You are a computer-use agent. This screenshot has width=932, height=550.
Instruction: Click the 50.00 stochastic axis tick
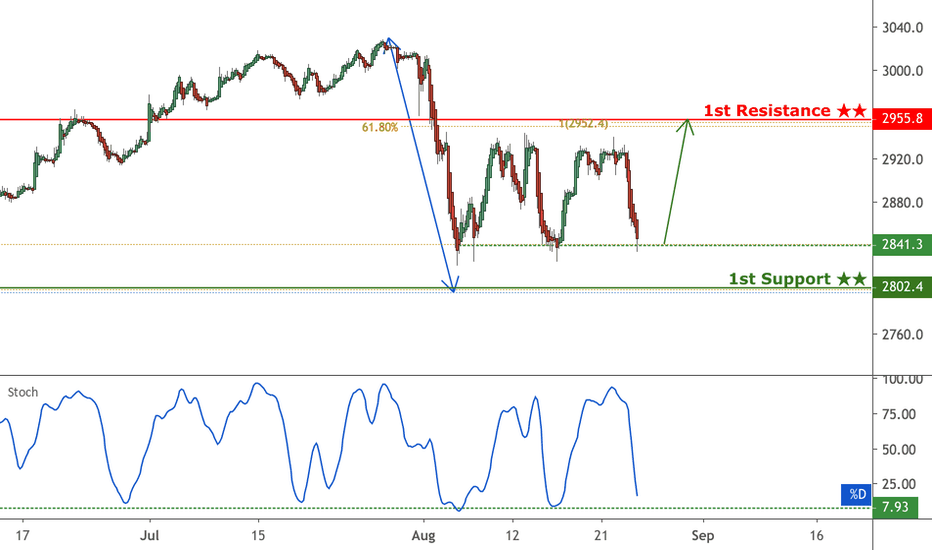point(899,450)
